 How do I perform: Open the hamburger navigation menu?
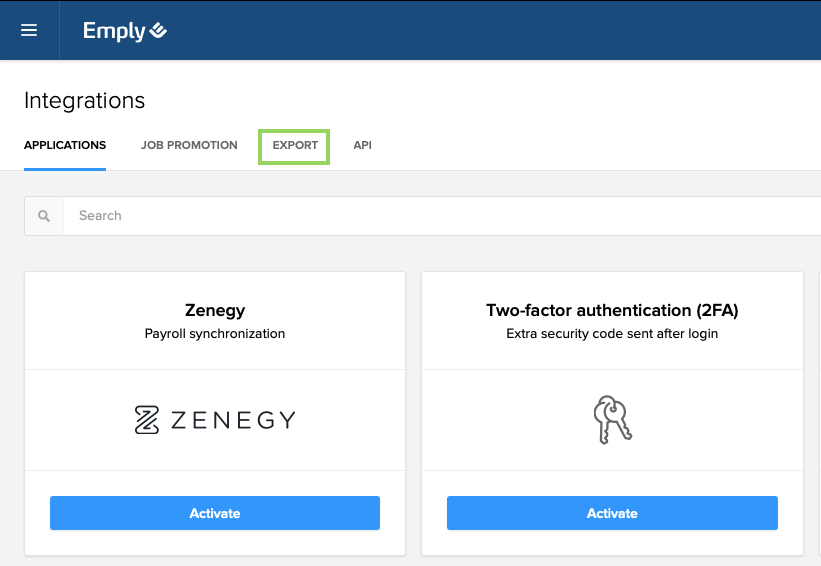(29, 30)
